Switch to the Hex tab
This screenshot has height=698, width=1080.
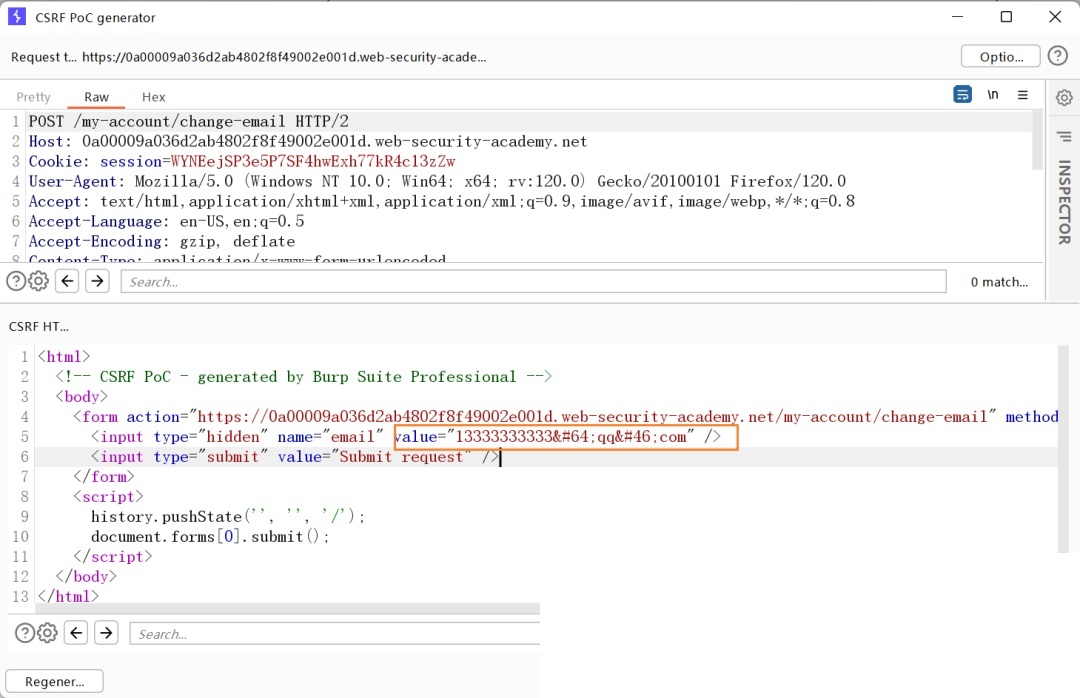[154, 97]
